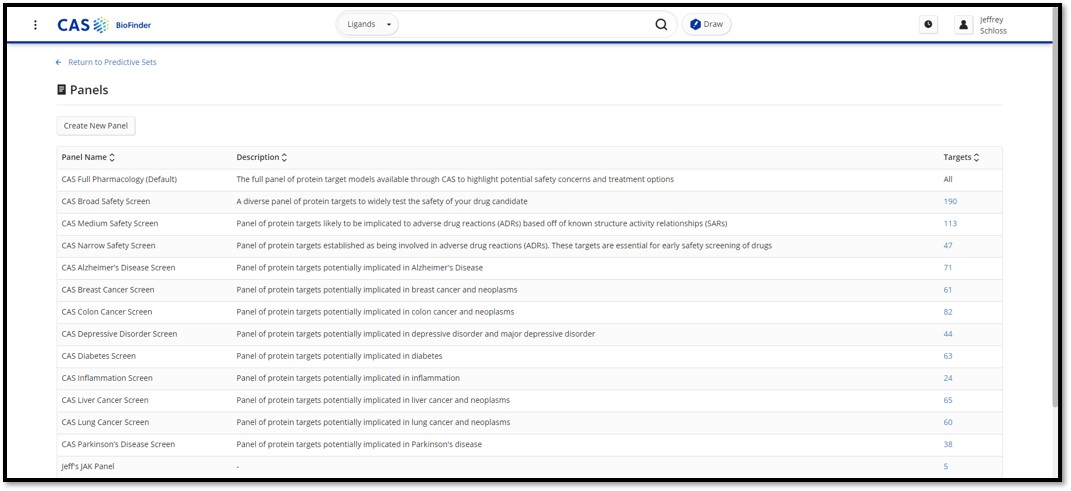
Task: Open 47 targets for Narrow Safety Screen
Action: pyautogui.click(x=948, y=245)
